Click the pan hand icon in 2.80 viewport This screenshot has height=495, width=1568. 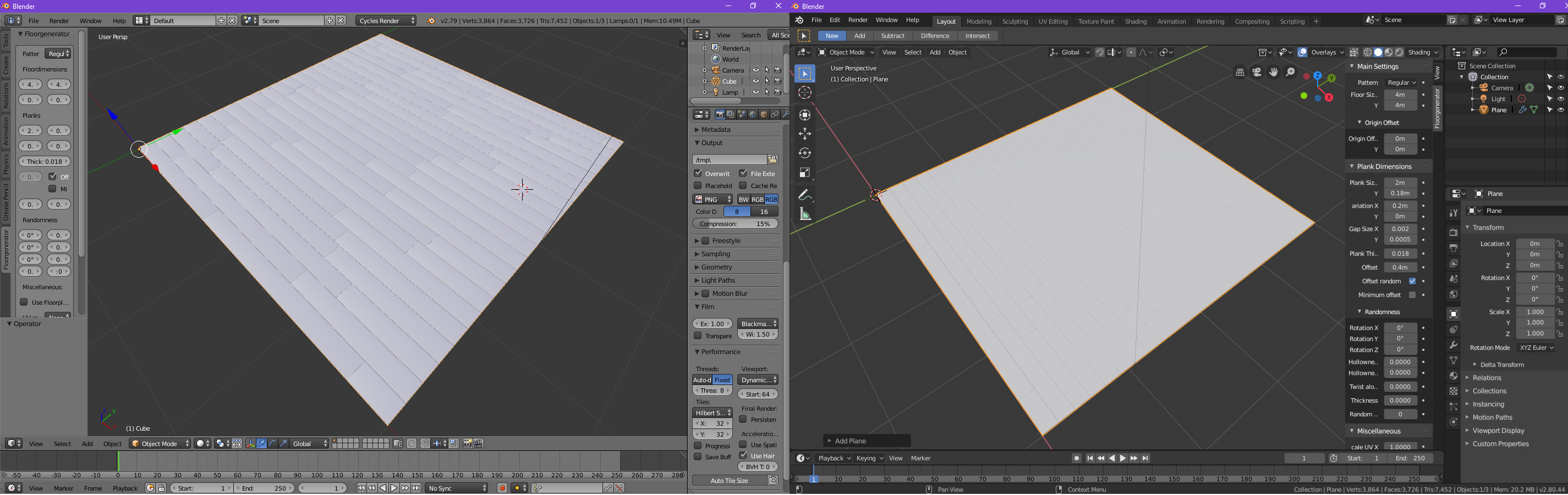(1274, 73)
